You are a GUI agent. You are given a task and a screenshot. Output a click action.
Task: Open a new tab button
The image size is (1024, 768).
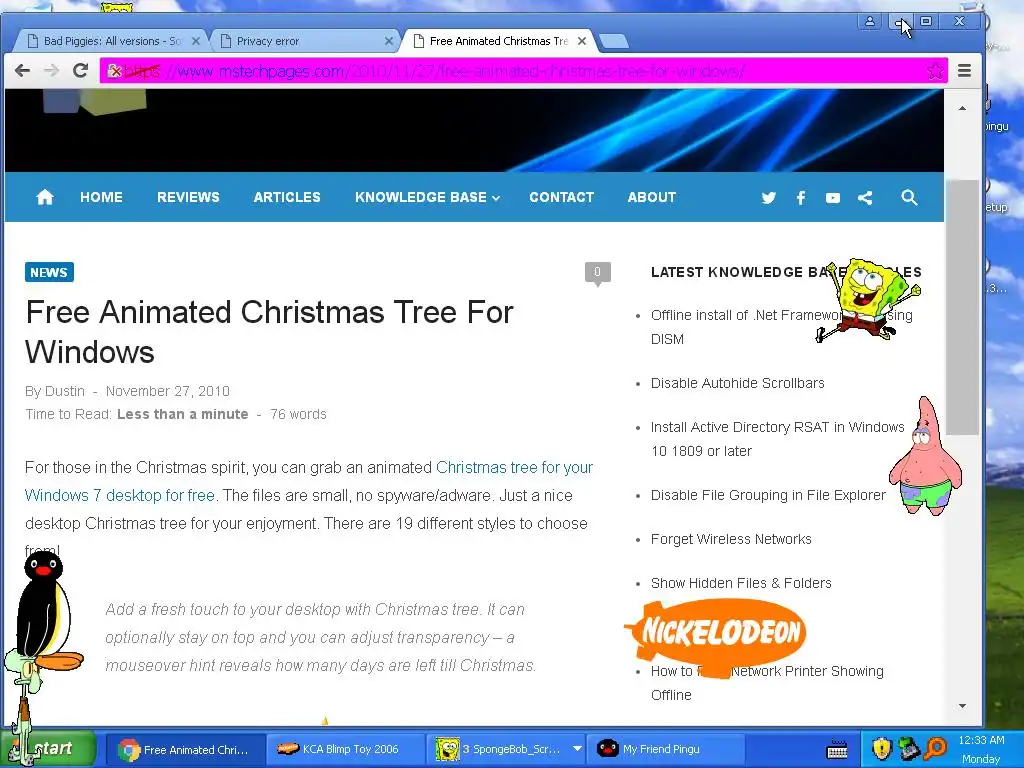coord(614,42)
